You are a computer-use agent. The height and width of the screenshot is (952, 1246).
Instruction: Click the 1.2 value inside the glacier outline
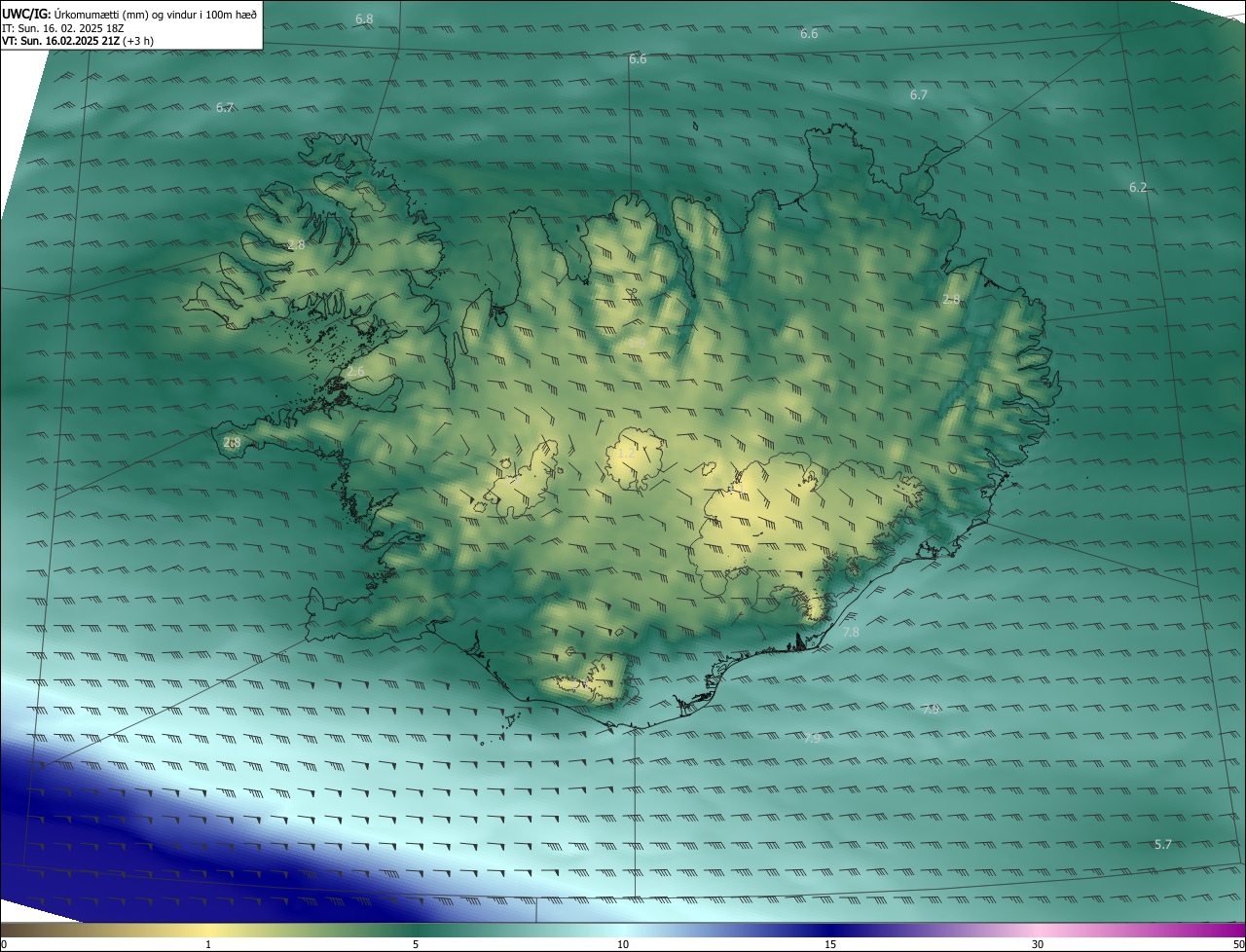point(626,453)
